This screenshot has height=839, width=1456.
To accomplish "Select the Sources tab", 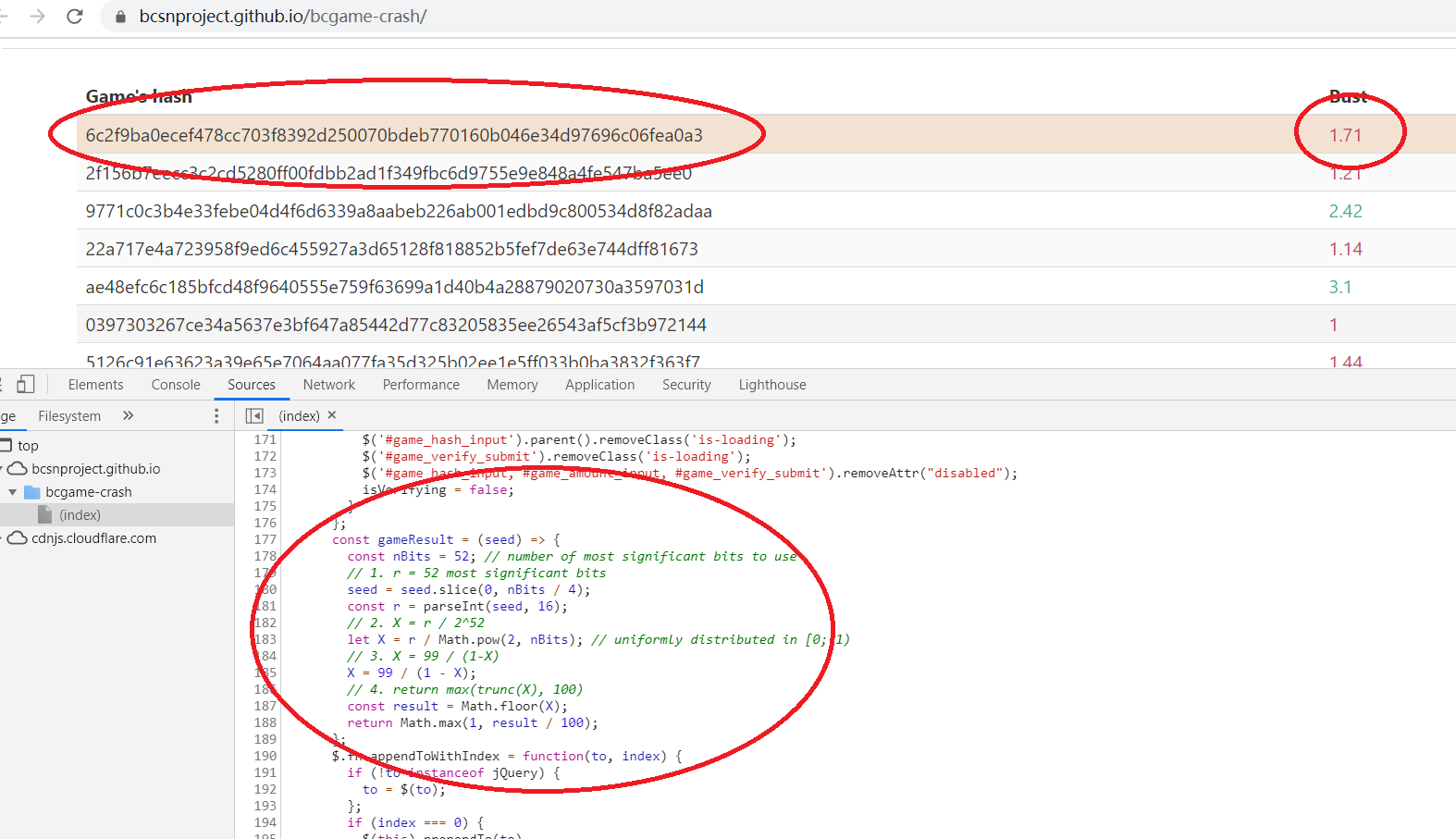I will 252,385.
